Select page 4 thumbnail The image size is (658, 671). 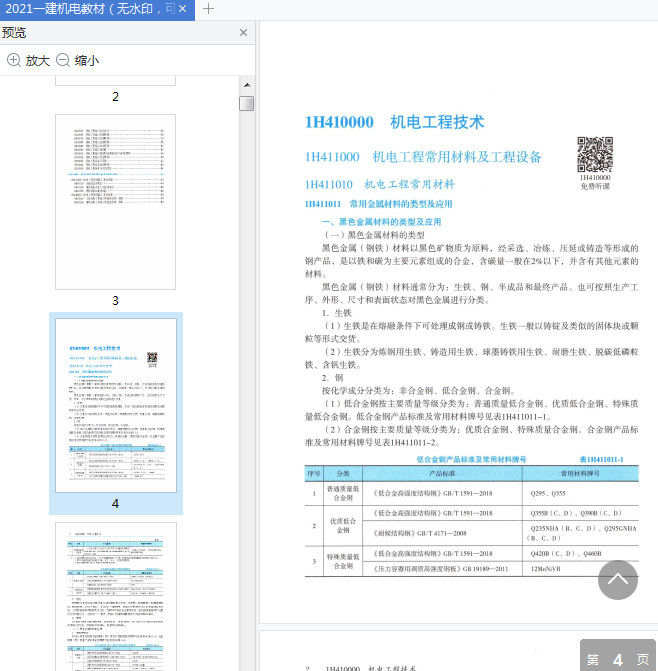[116, 405]
